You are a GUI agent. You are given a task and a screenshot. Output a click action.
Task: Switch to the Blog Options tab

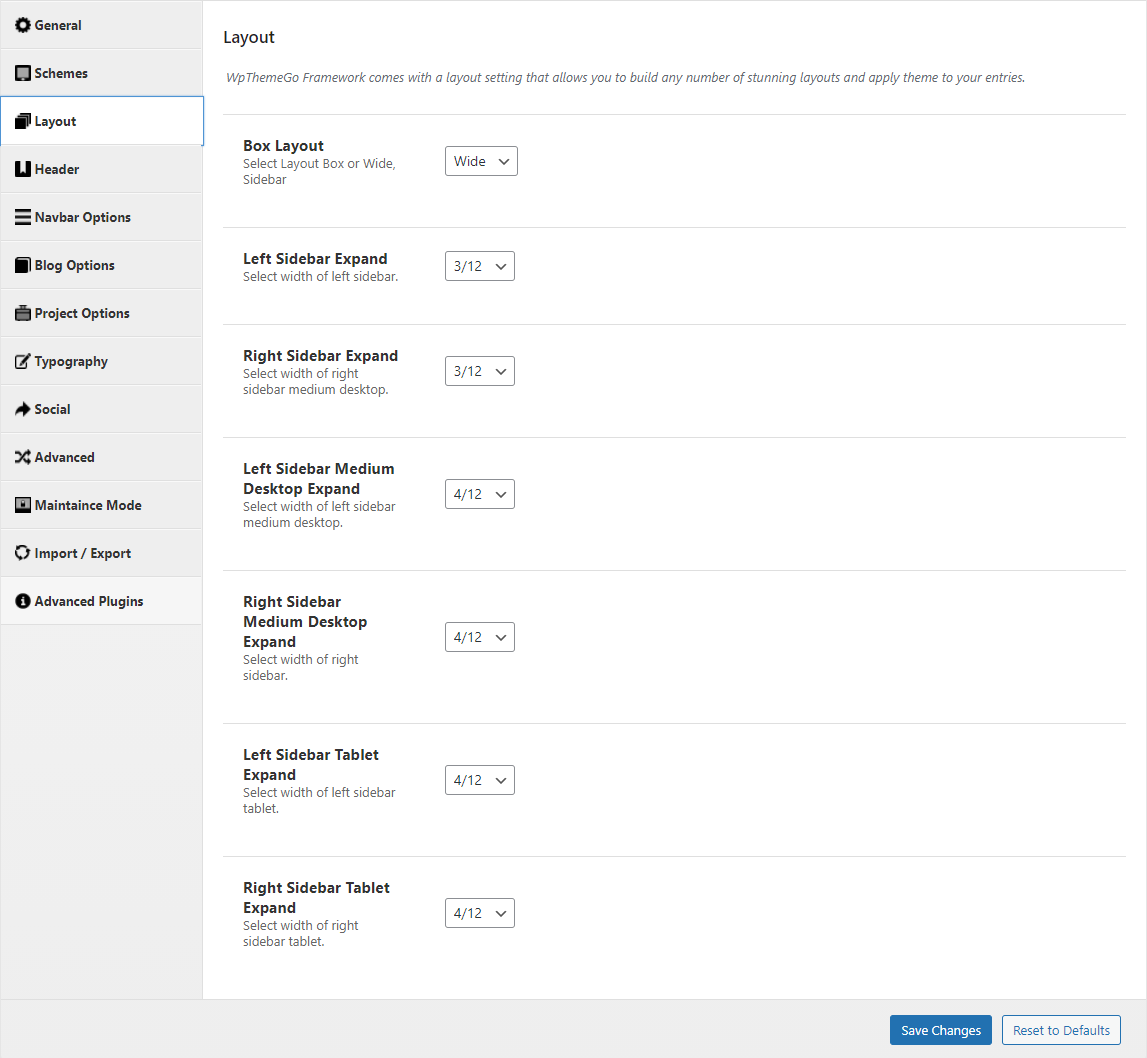[x=102, y=265]
